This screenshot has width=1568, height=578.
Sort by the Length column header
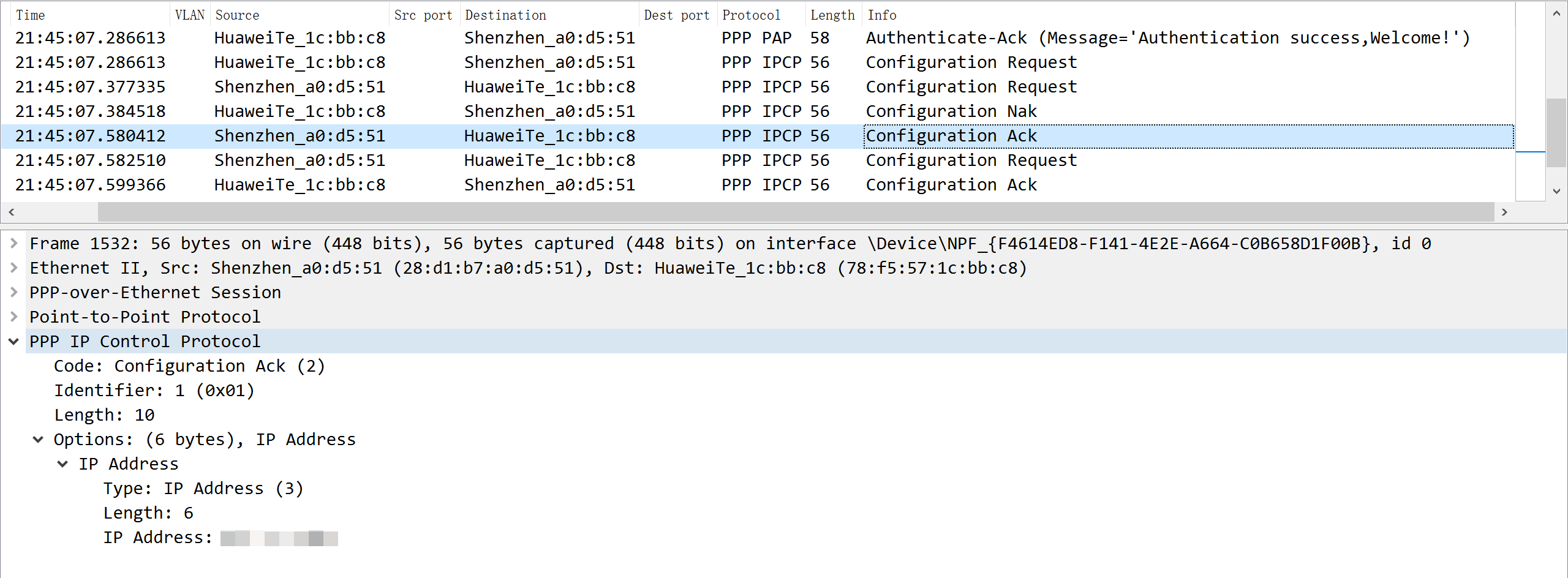[832, 14]
